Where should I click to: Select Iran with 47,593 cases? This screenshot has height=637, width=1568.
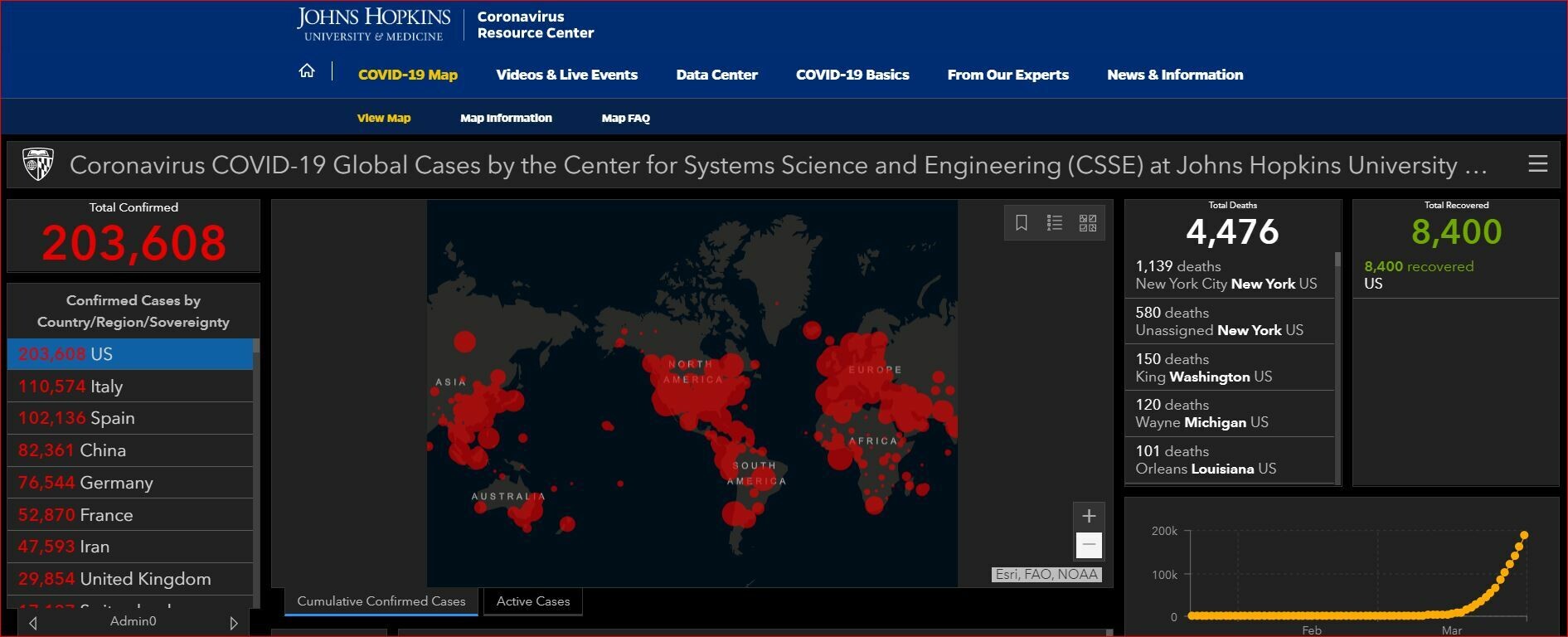coord(130,547)
